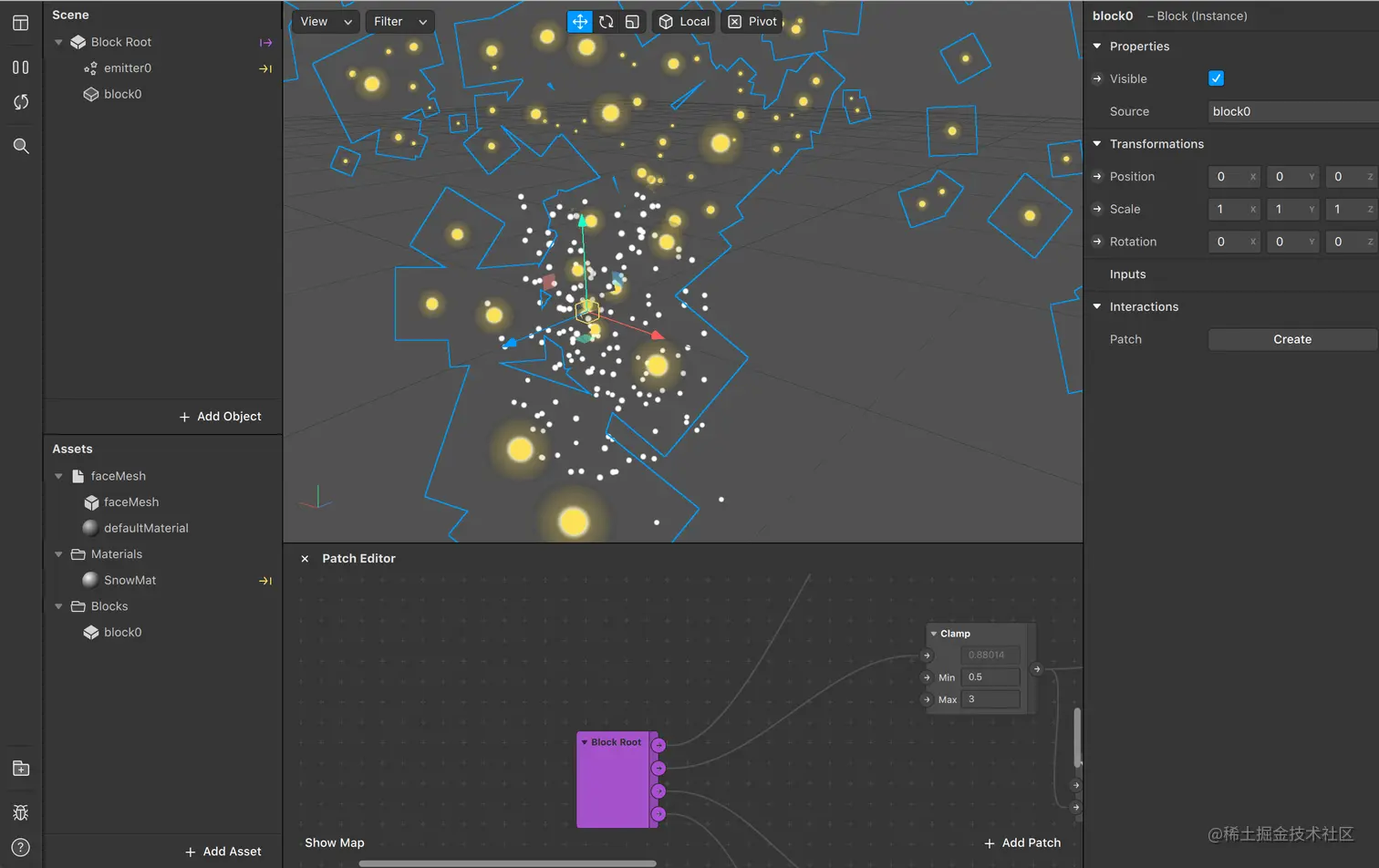Collapse the Properties section
The width and height of the screenshot is (1379, 868).
coord(1097,46)
